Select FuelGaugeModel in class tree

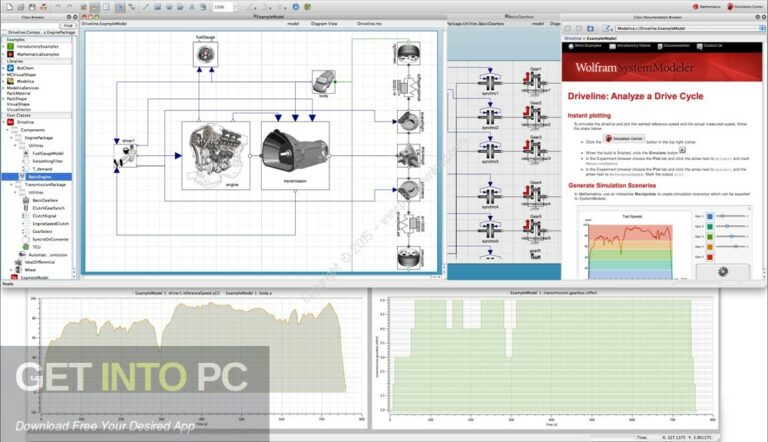(x=48, y=153)
